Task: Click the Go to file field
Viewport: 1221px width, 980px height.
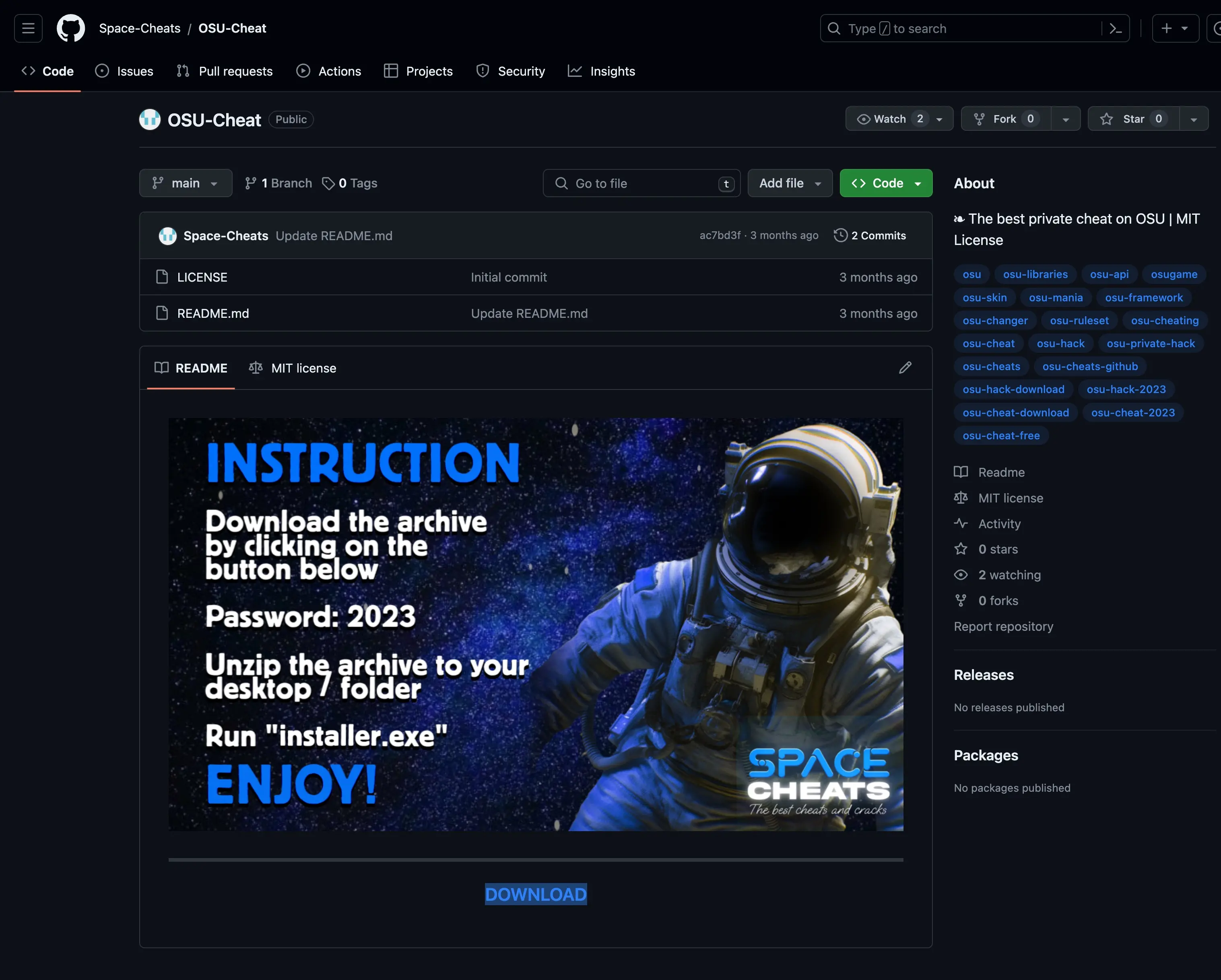Action: click(641, 183)
